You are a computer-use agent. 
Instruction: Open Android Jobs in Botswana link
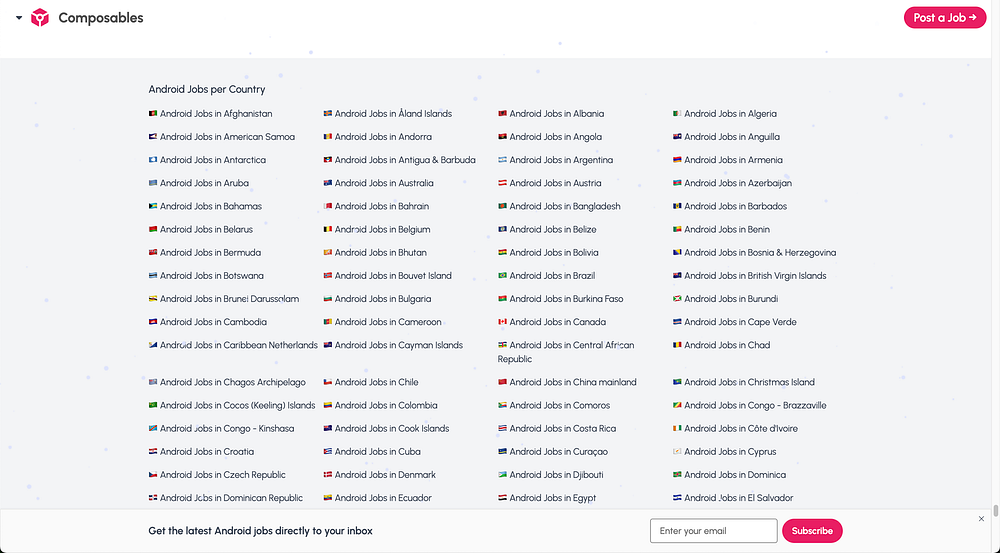coord(206,276)
